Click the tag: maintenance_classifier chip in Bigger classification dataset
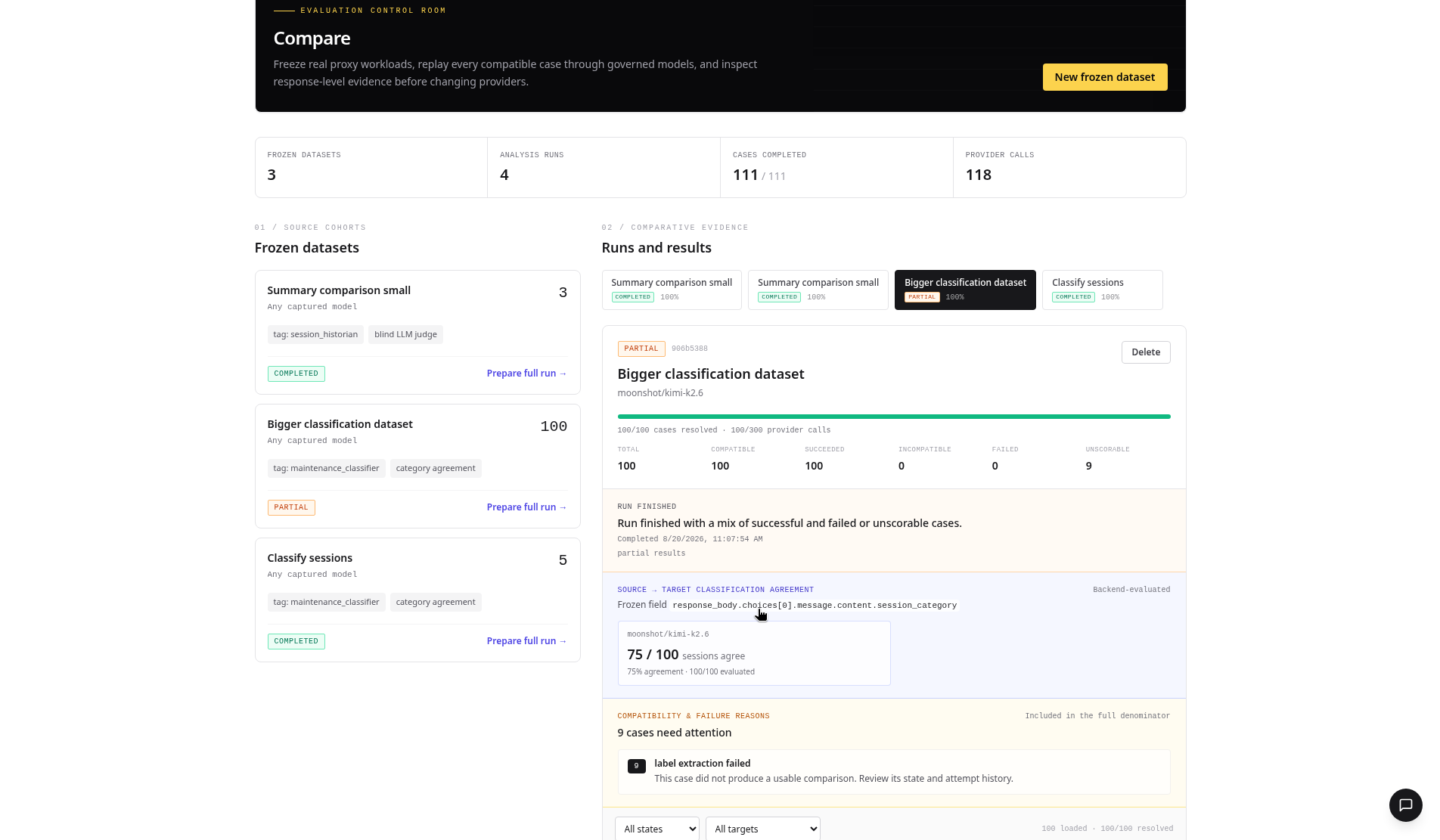The height and width of the screenshot is (840, 1440). pos(326,468)
